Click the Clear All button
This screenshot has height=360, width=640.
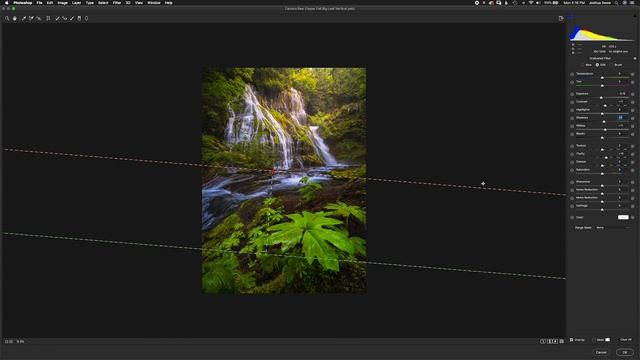point(626,340)
